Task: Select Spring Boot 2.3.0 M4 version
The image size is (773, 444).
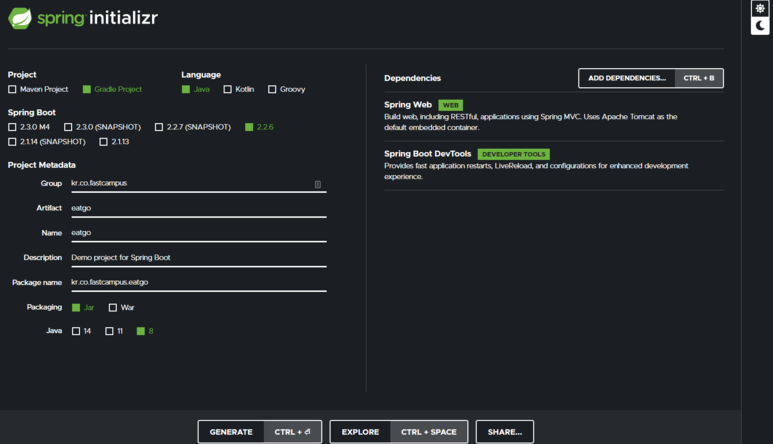Action: (13, 128)
